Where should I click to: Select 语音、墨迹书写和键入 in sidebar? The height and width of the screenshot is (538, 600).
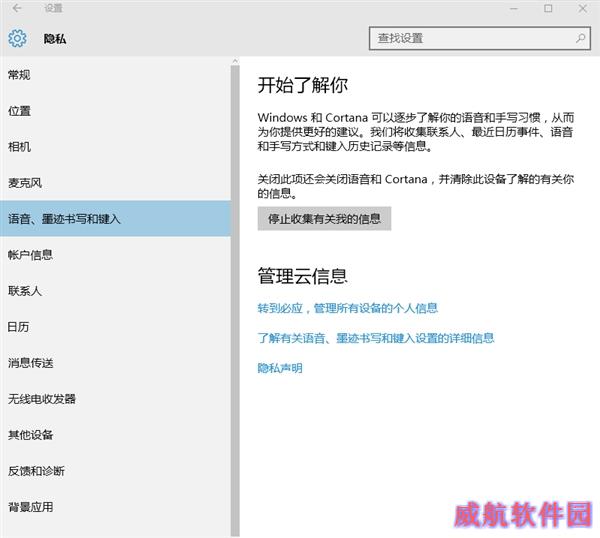[115, 219]
